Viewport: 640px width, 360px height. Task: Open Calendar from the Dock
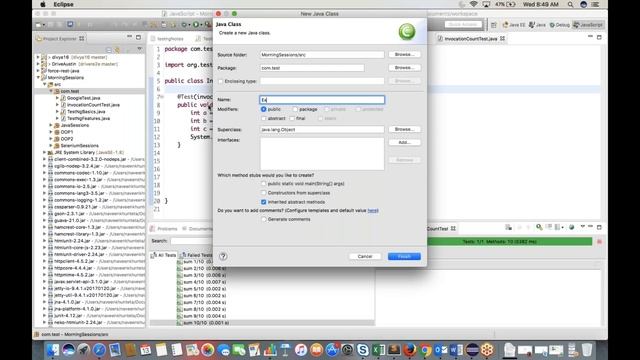[x=146, y=350]
